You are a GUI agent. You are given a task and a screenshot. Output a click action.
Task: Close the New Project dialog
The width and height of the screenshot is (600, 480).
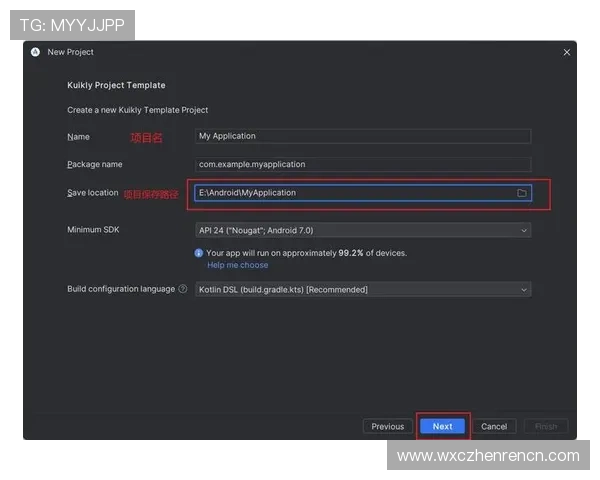567,52
